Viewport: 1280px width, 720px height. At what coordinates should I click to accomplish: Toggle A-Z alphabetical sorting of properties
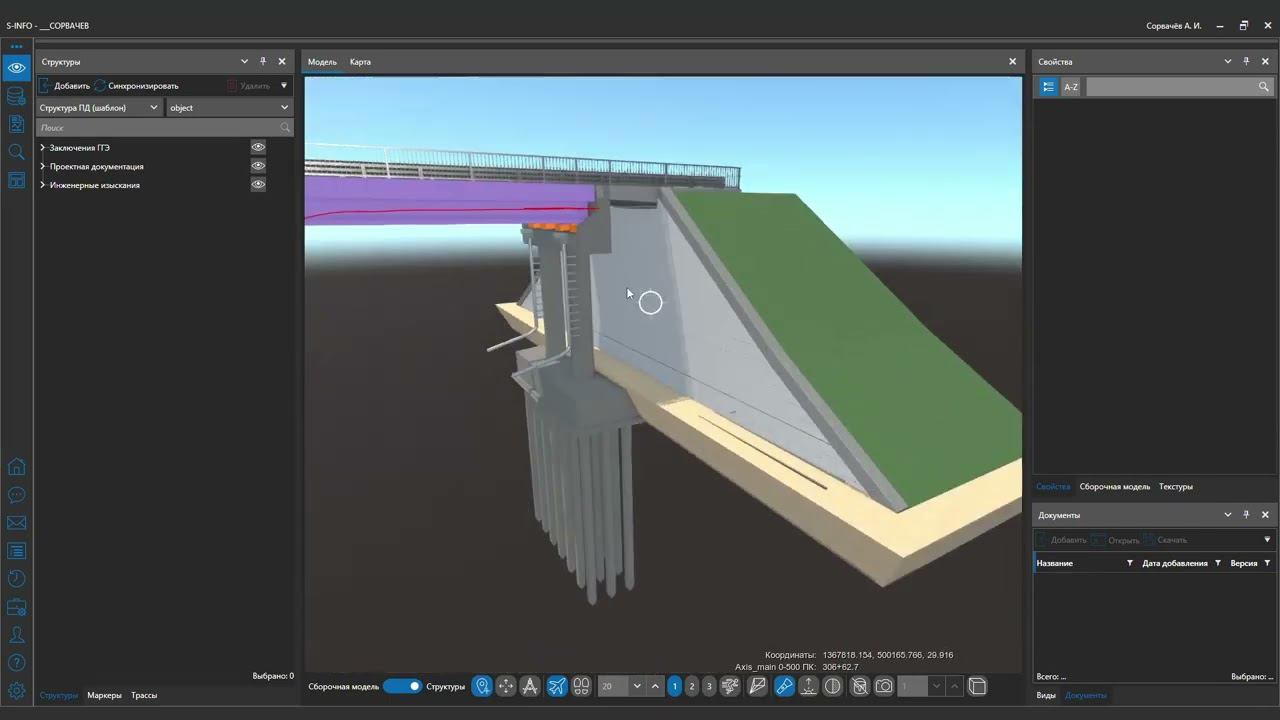[1071, 87]
